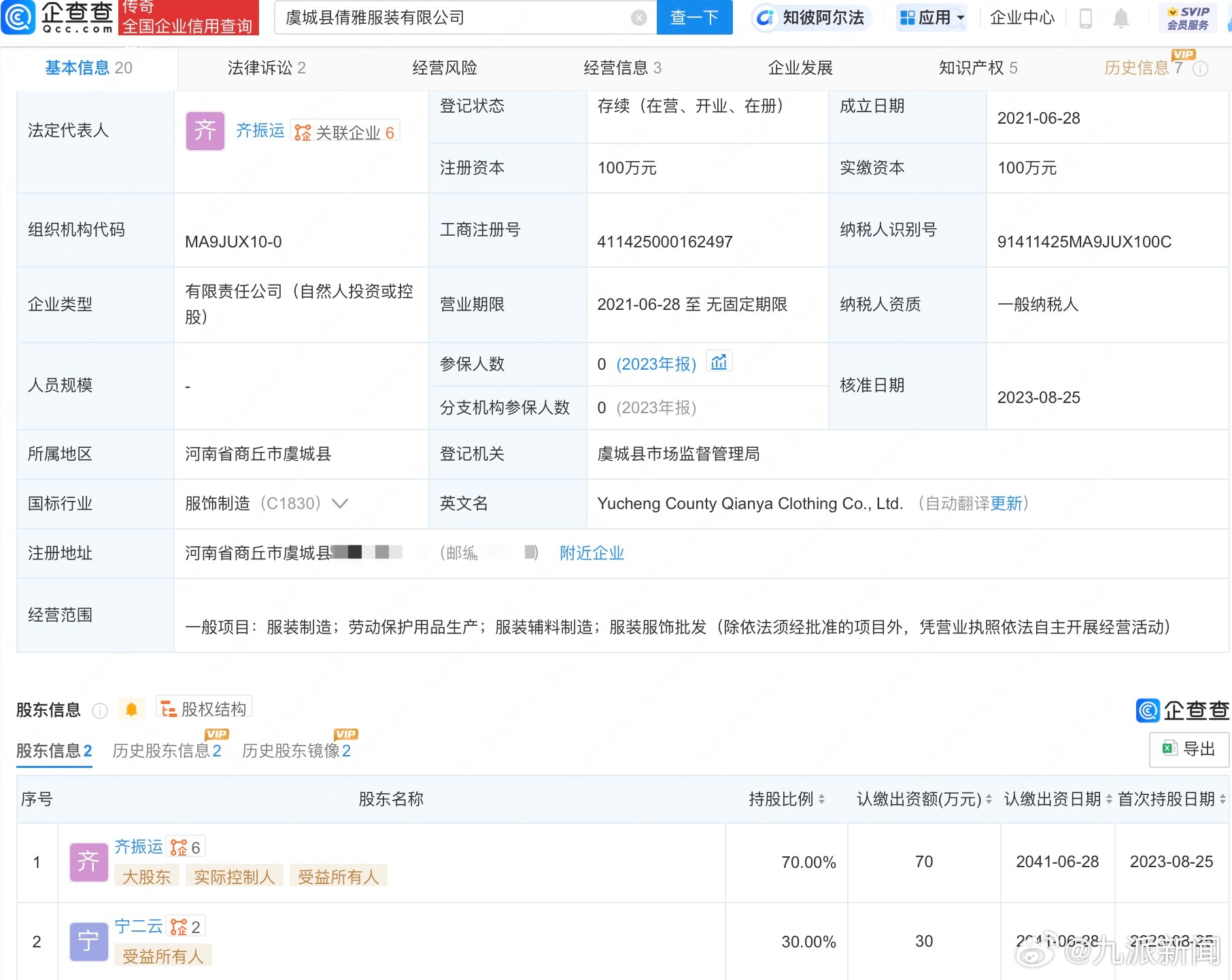Open 附近企业 link

tap(592, 553)
